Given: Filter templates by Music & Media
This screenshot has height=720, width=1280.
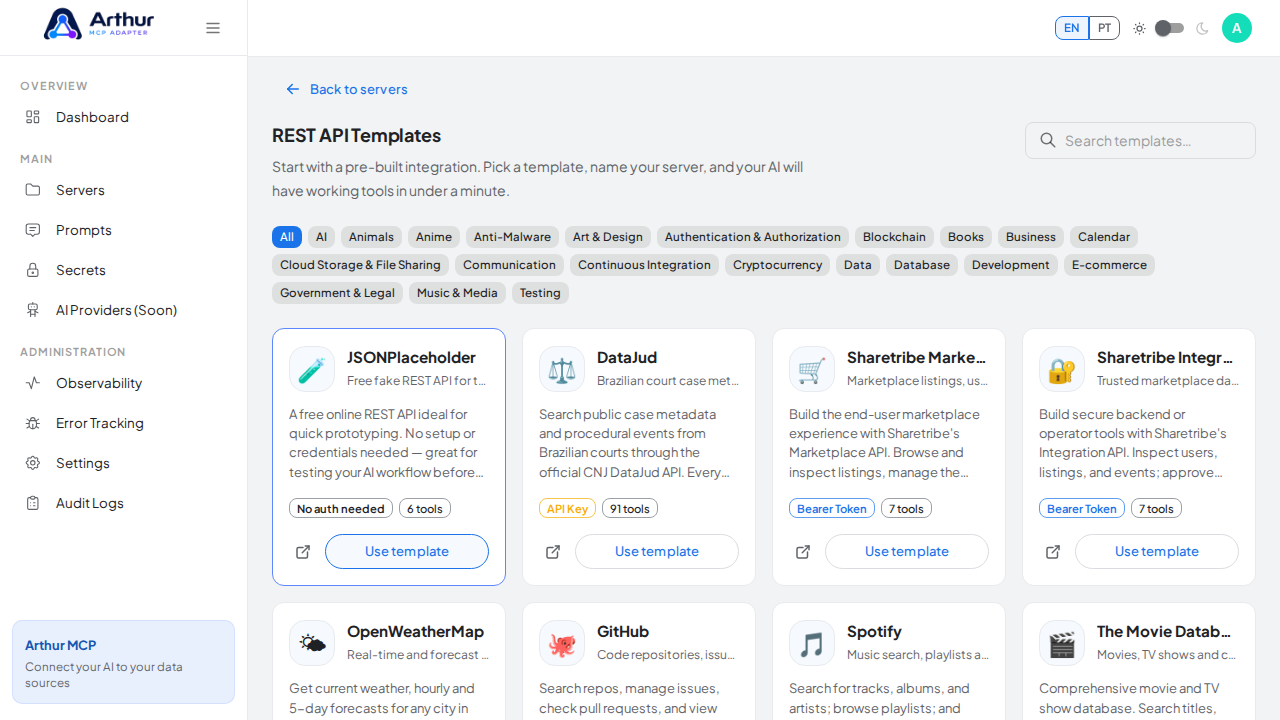Looking at the screenshot, I should 457,293.
